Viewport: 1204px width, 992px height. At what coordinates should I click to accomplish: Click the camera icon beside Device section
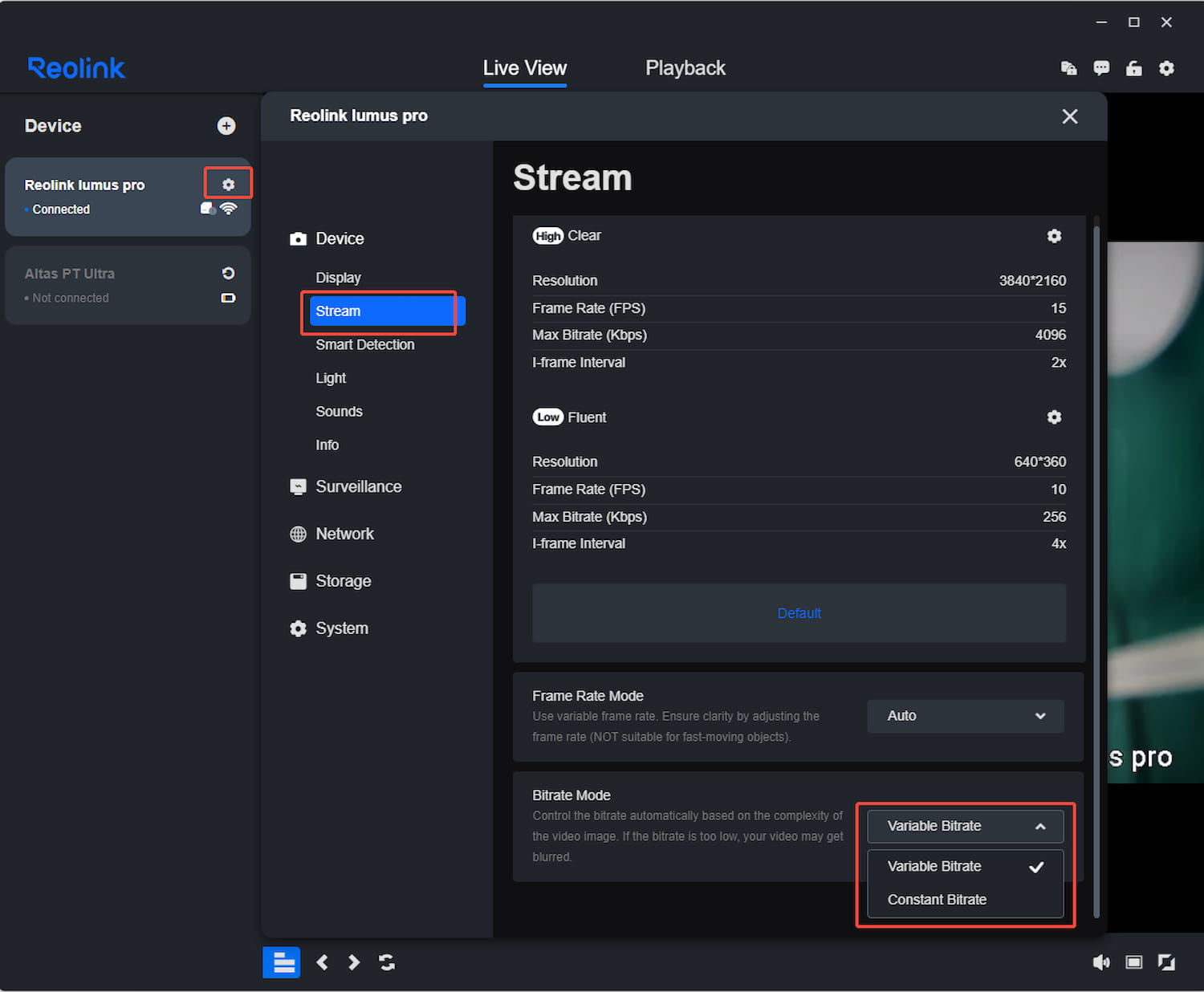pos(299,239)
